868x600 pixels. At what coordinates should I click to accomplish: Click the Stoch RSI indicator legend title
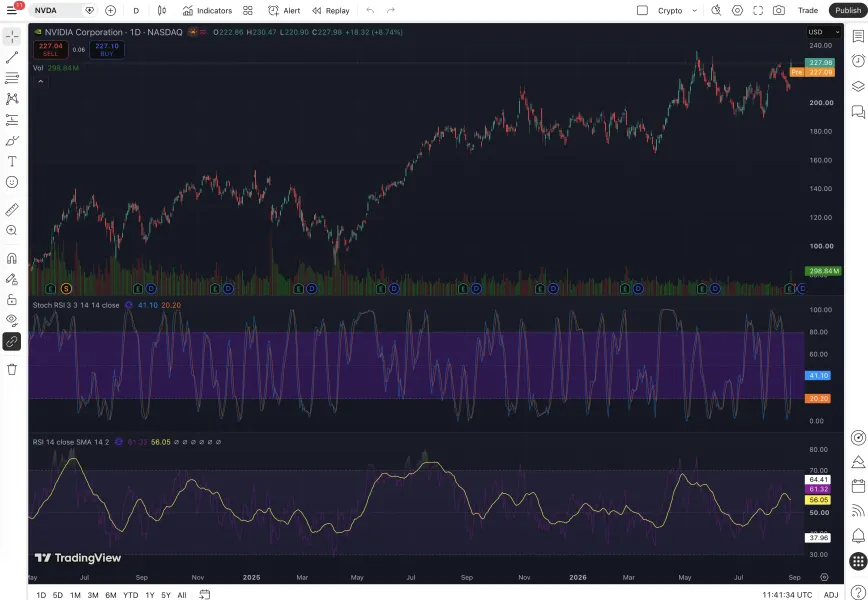coord(76,305)
